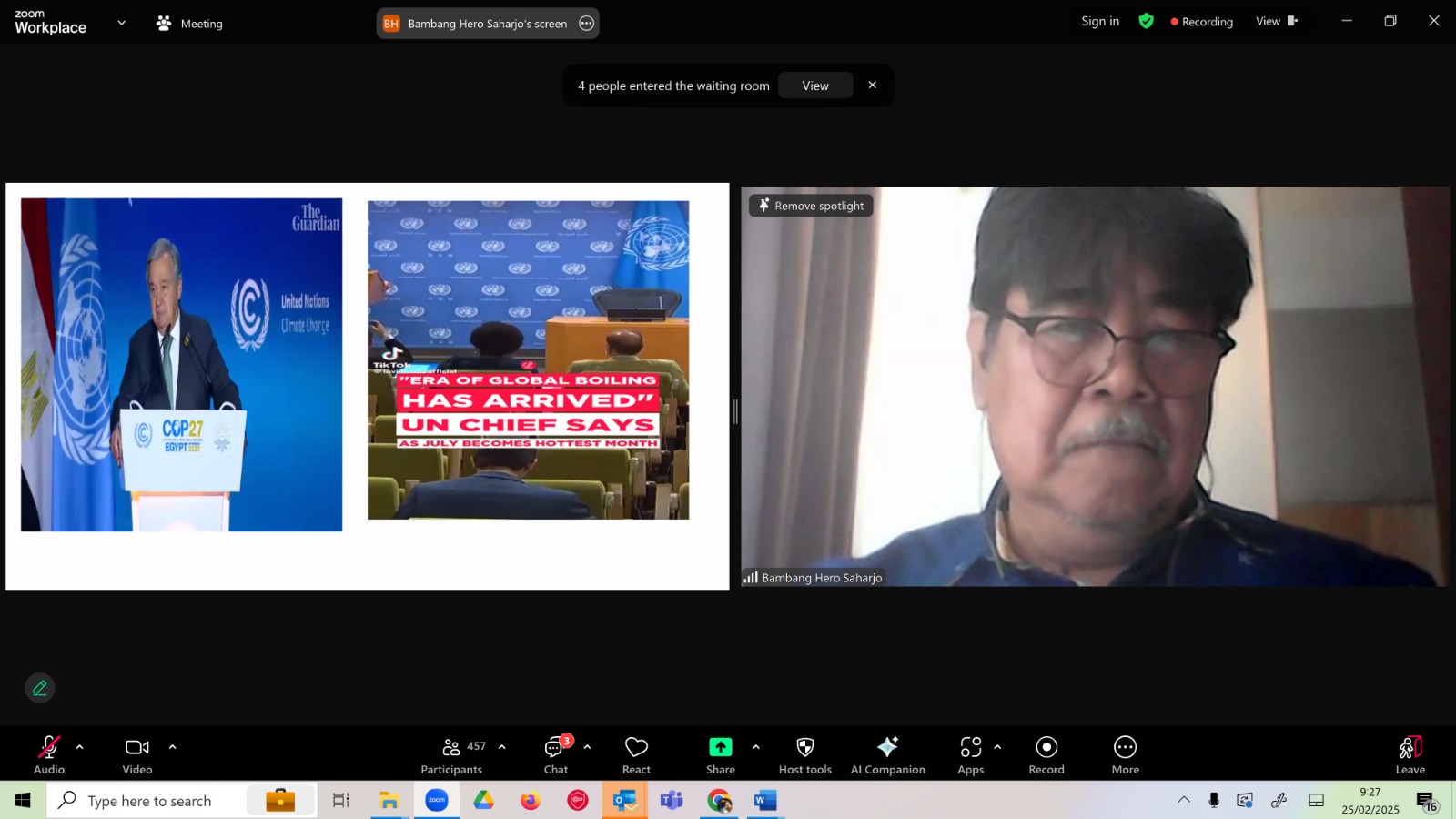1456x819 pixels.
Task: Expand the video options arrow
Action: click(172, 747)
